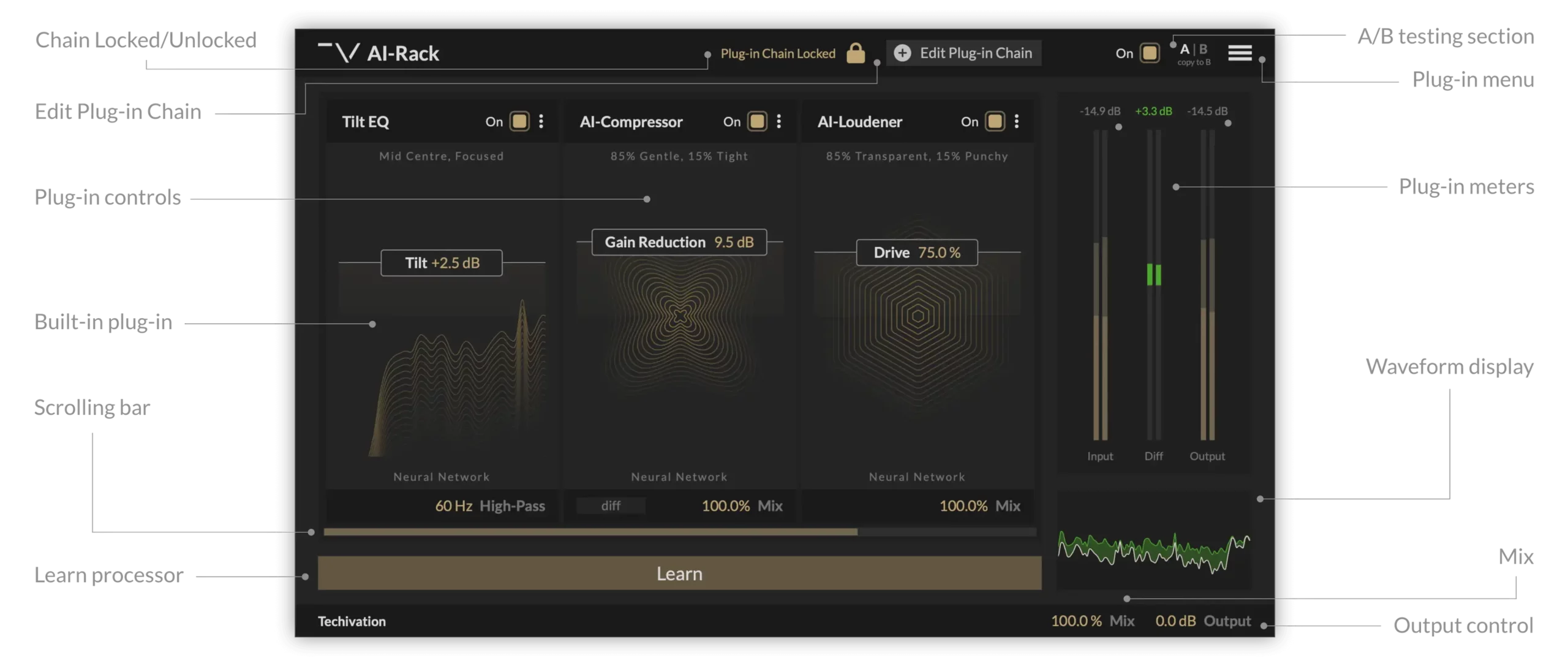Toggle the AI-Loudener On switch

coord(995,121)
